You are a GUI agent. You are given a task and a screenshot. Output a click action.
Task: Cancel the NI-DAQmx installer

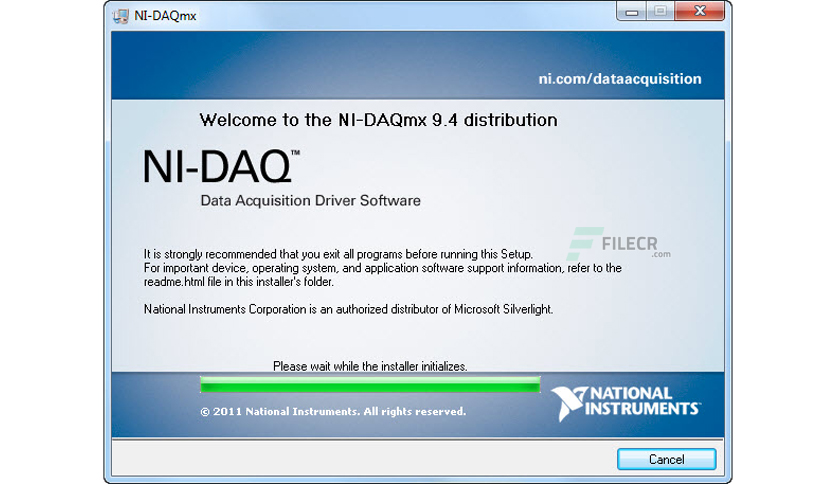666,459
